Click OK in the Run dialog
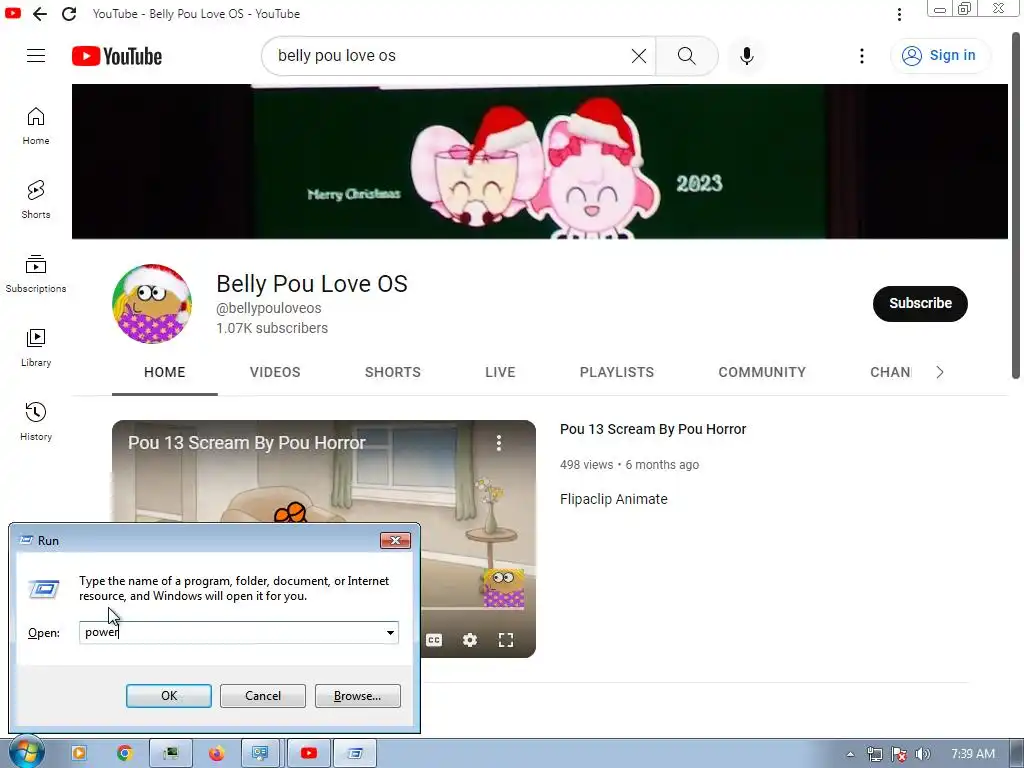This screenshot has width=1024, height=768. pos(168,696)
